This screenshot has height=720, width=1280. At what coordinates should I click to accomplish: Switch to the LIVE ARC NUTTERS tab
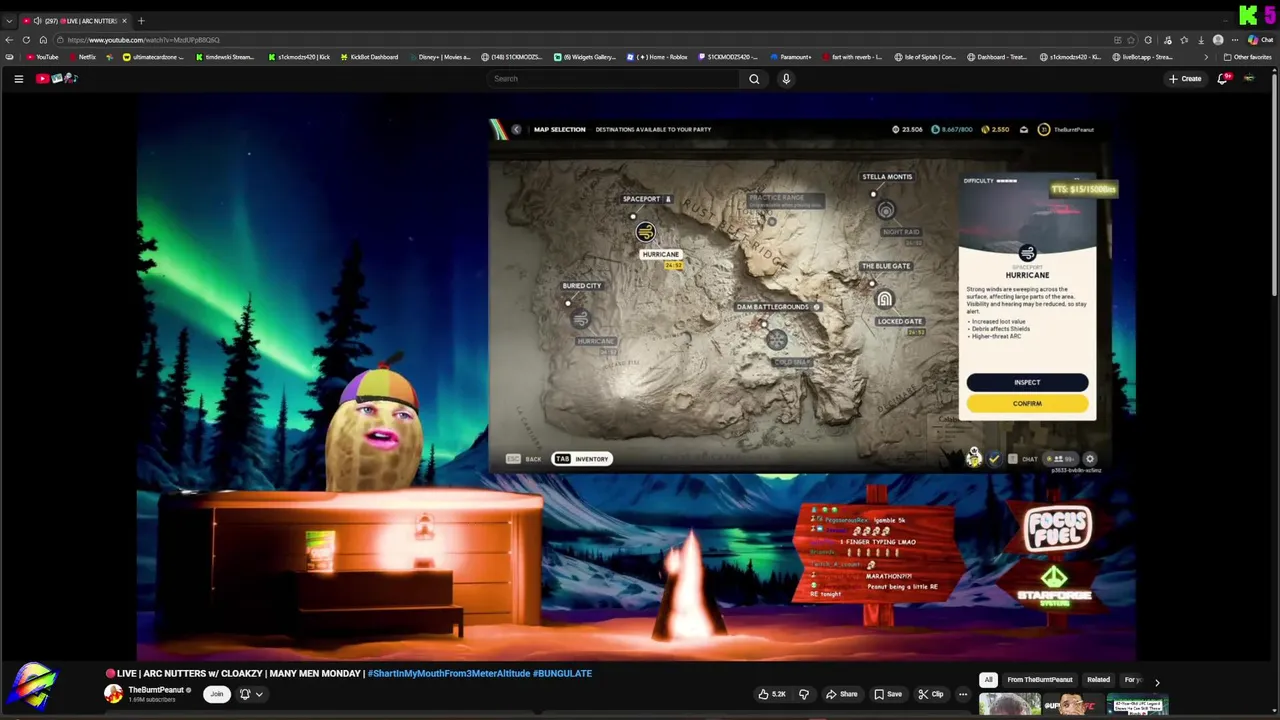pos(75,21)
